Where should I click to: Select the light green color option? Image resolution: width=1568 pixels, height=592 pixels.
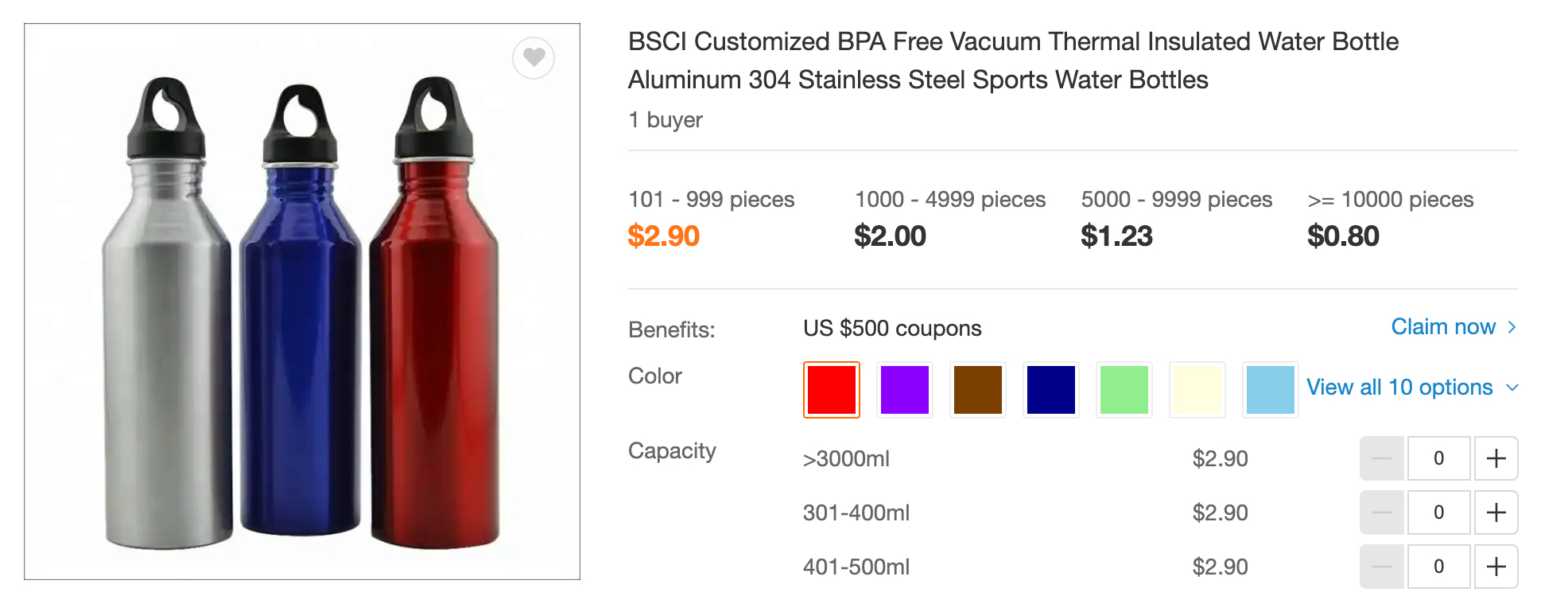pos(1124,389)
